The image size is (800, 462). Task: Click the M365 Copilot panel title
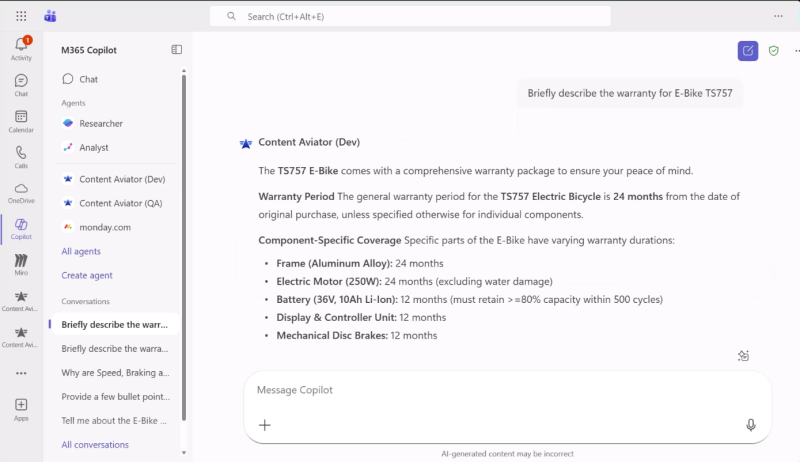click(x=89, y=50)
